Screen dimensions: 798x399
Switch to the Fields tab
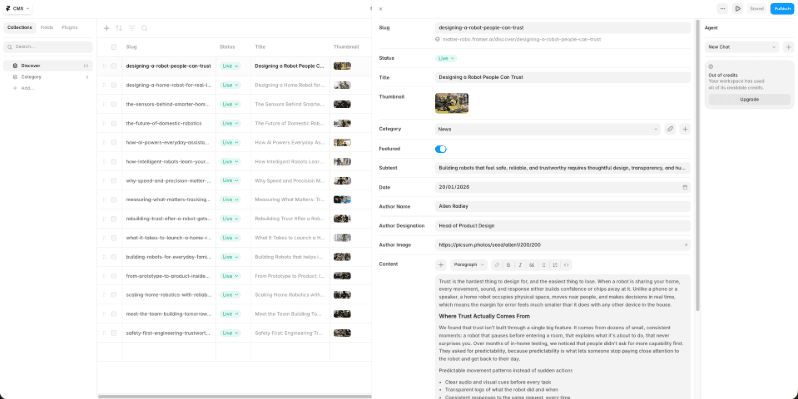pos(47,27)
